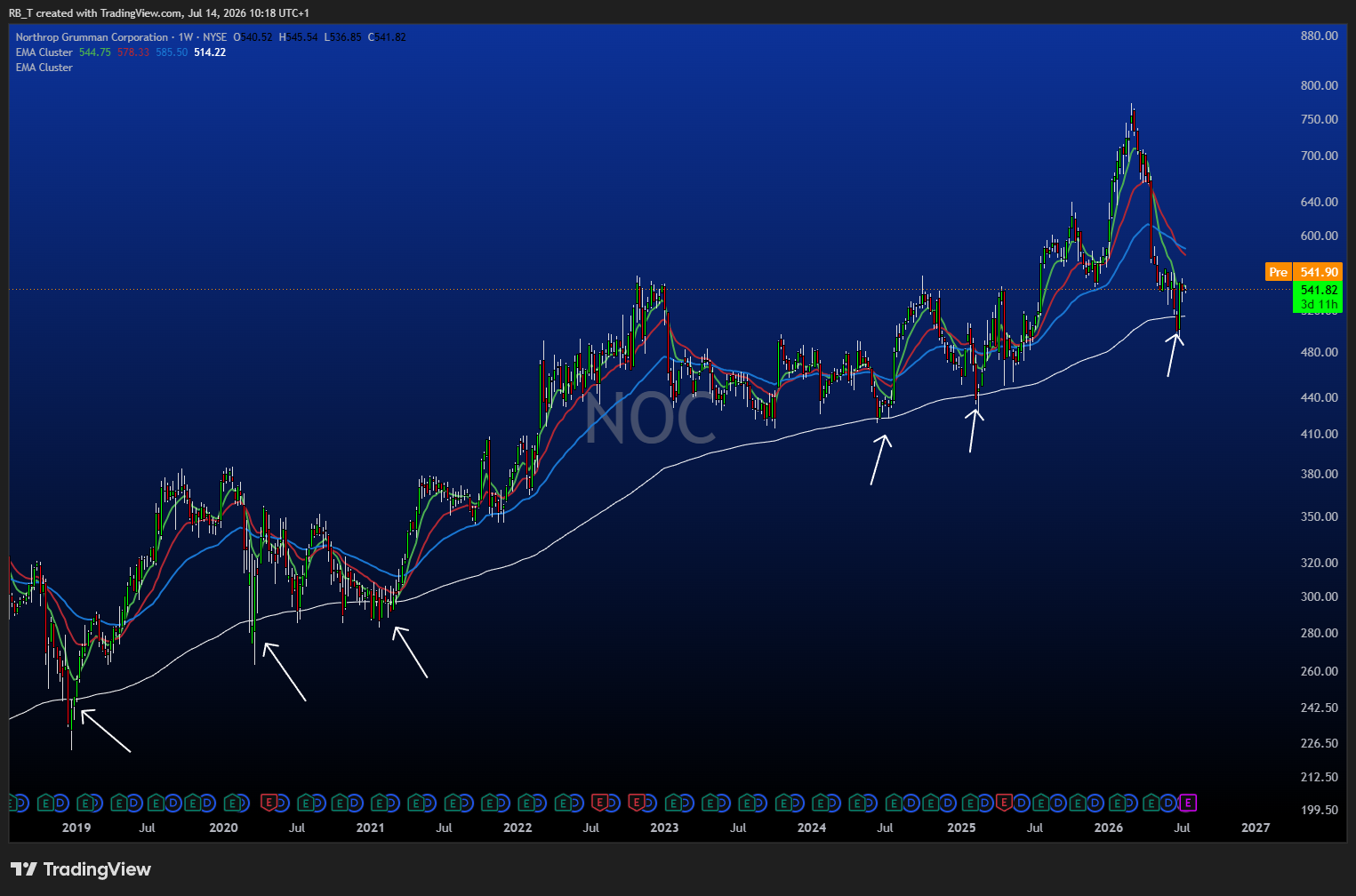Click the 320.00 price axis label

coord(1319,564)
